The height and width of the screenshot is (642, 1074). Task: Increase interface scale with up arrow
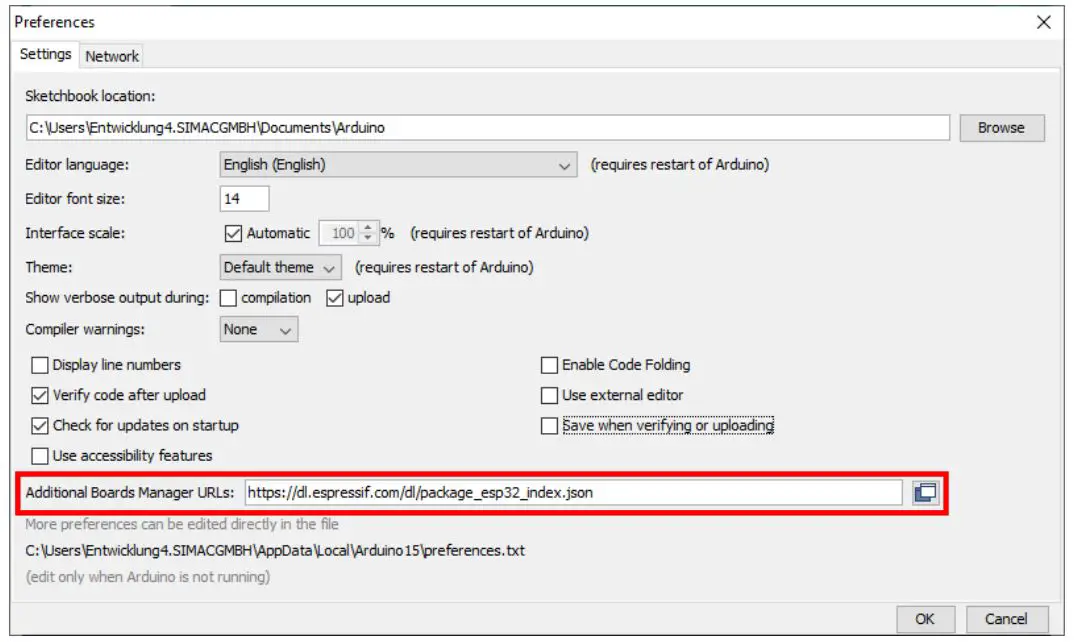point(368,227)
